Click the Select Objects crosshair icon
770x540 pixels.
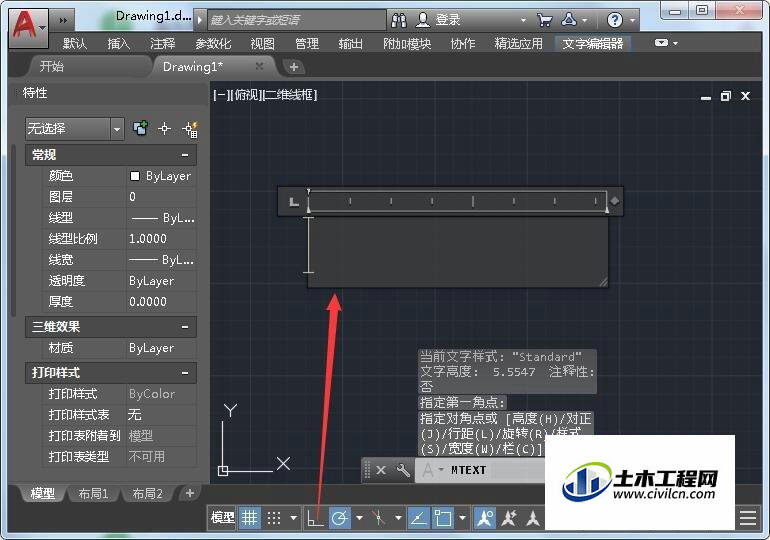pos(165,129)
